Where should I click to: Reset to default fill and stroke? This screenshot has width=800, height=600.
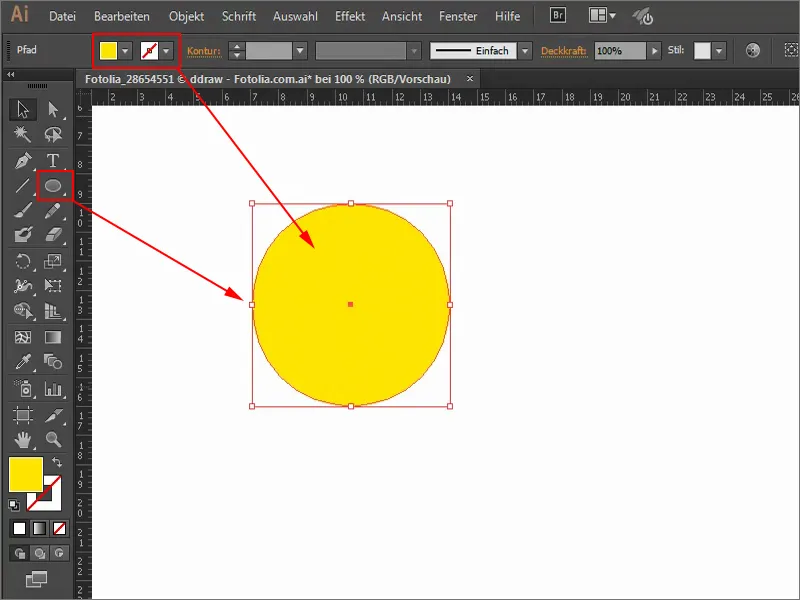click(x=14, y=505)
